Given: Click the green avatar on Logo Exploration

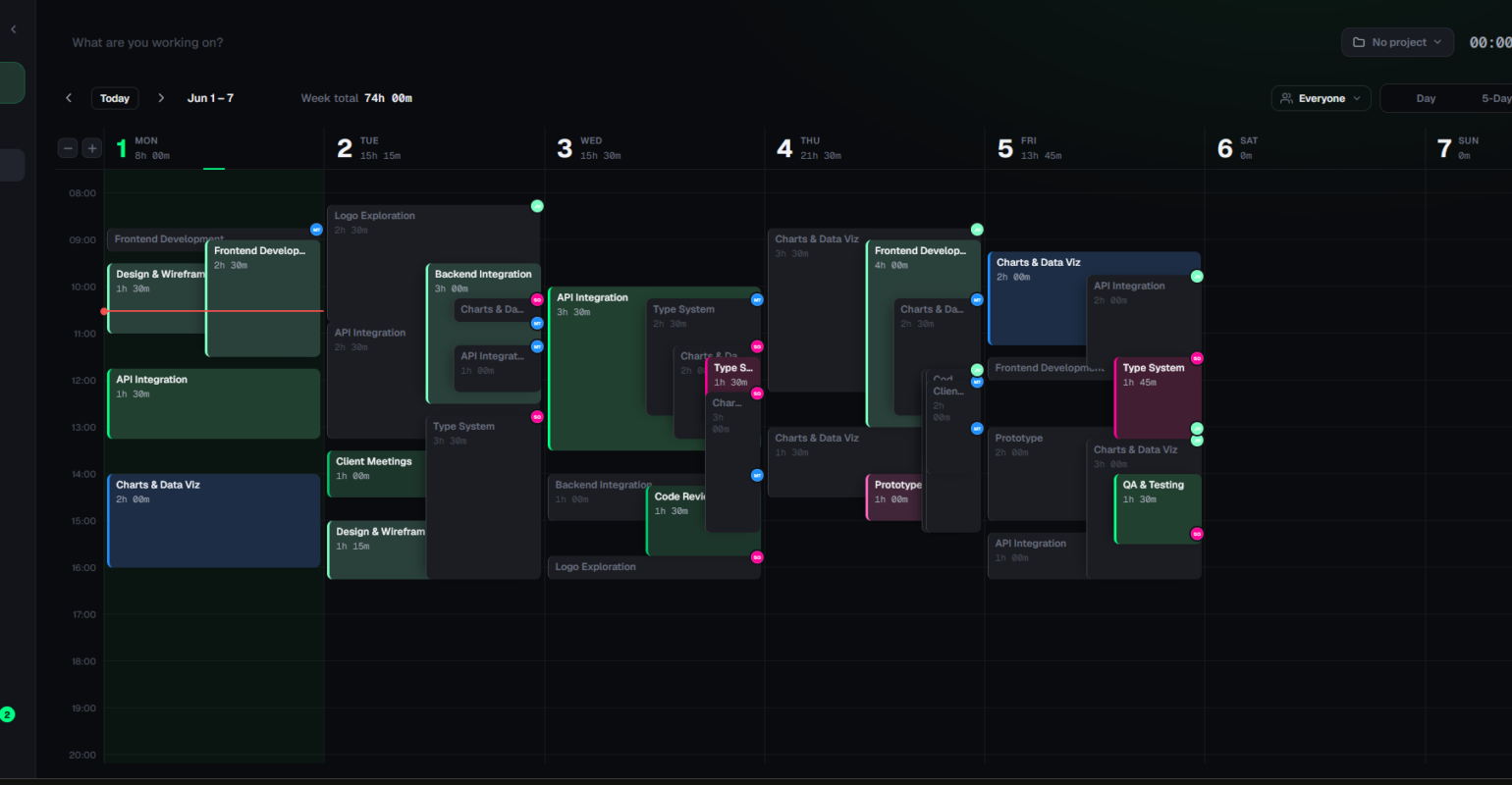Looking at the screenshot, I should [537, 206].
